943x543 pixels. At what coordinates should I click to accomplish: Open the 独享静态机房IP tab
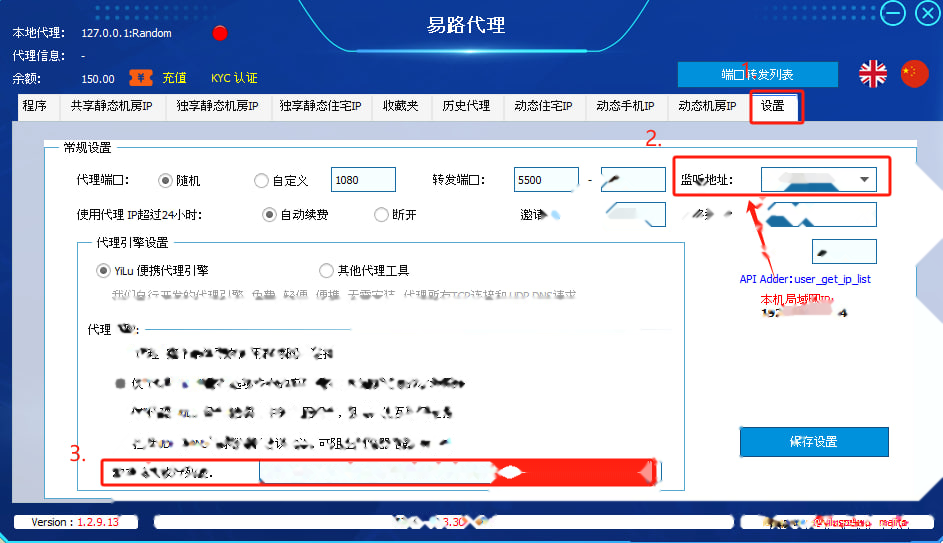217,106
